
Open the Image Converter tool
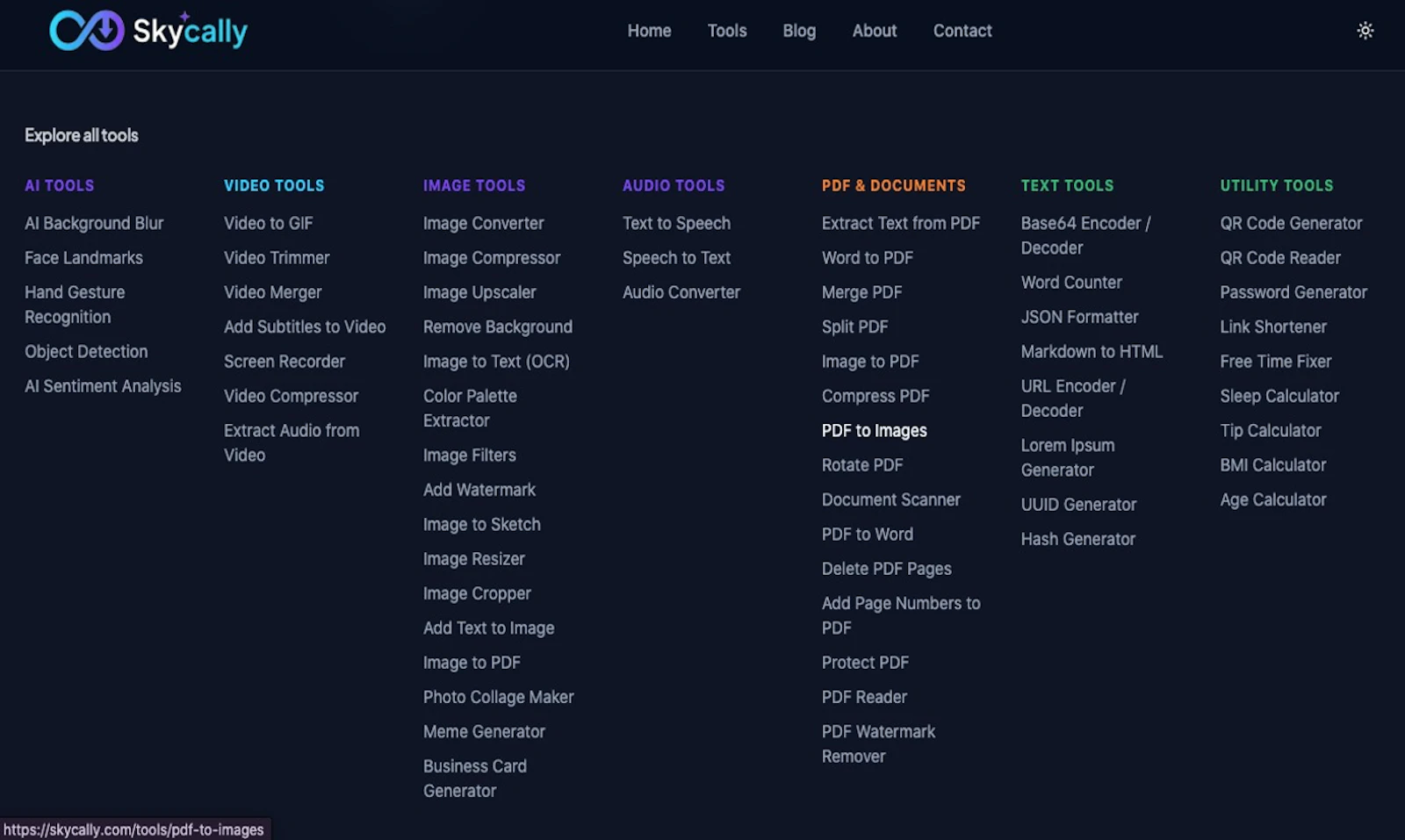tap(483, 223)
